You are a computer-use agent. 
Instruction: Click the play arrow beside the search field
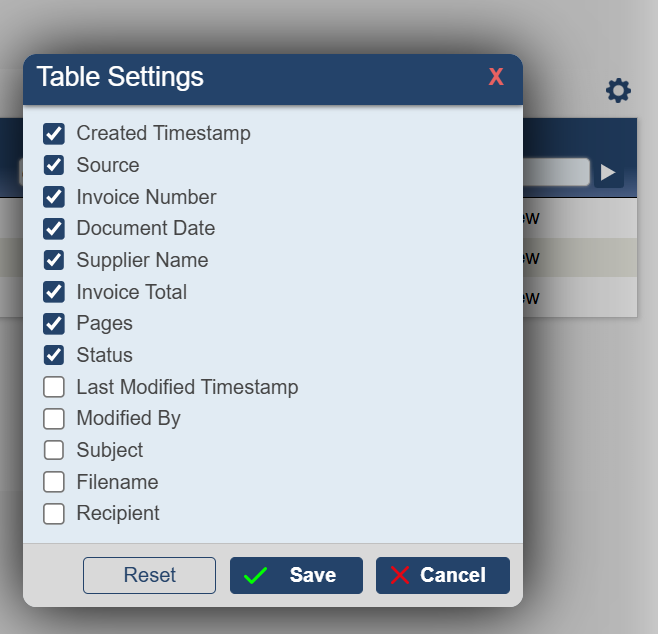point(608,172)
